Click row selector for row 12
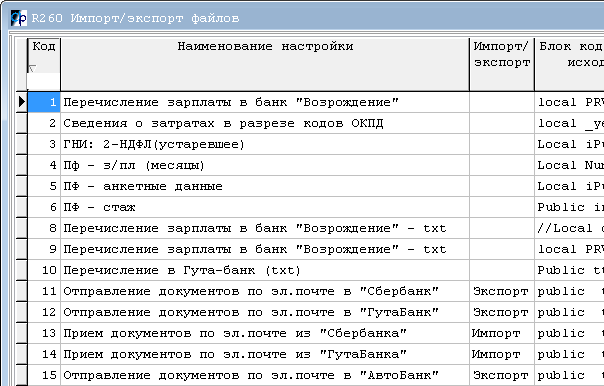This screenshot has width=604, height=386. click(x=22, y=312)
